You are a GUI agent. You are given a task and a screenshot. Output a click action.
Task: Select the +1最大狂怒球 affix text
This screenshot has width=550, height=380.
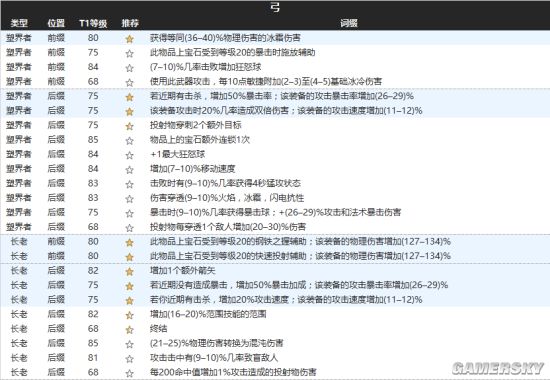(x=177, y=154)
